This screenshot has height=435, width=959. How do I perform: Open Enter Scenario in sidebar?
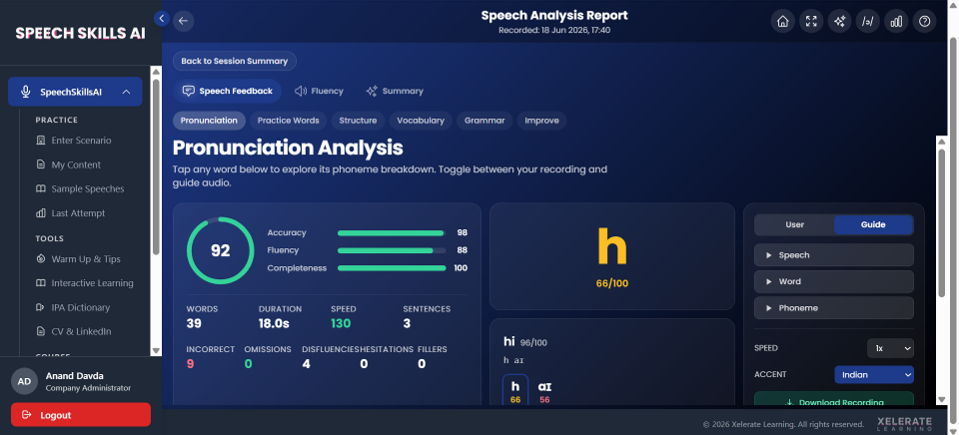pyautogui.click(x=81, y=140)
